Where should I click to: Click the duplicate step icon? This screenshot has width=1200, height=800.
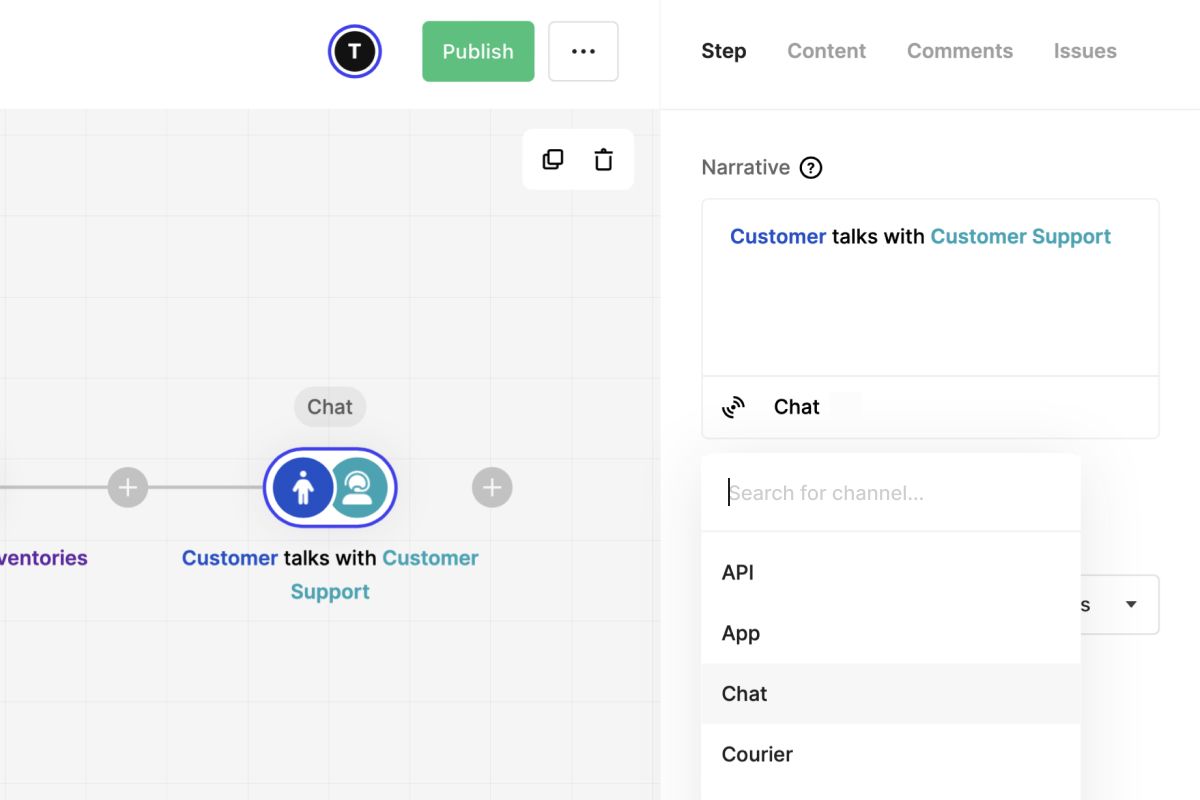[553, 159]
